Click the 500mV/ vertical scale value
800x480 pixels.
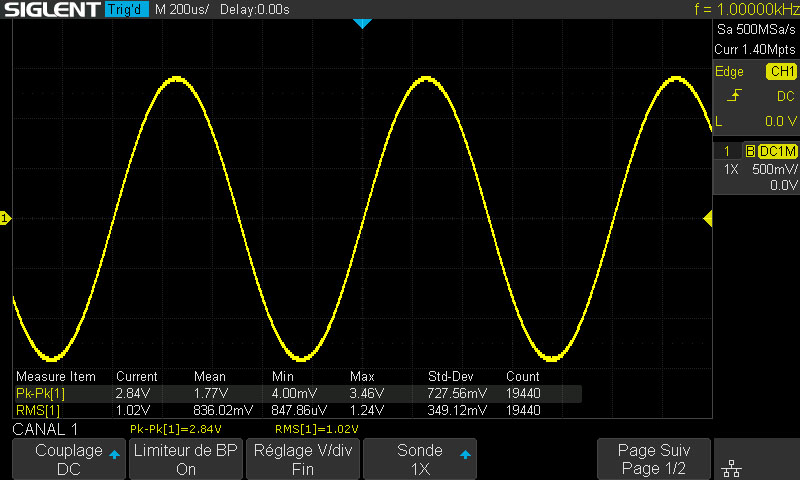pos(774,169)
